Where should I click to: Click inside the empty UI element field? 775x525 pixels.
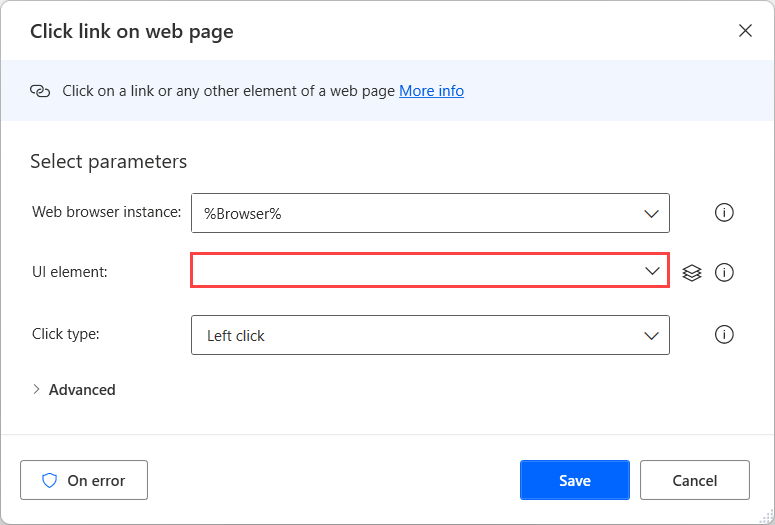tap(410, 271)
